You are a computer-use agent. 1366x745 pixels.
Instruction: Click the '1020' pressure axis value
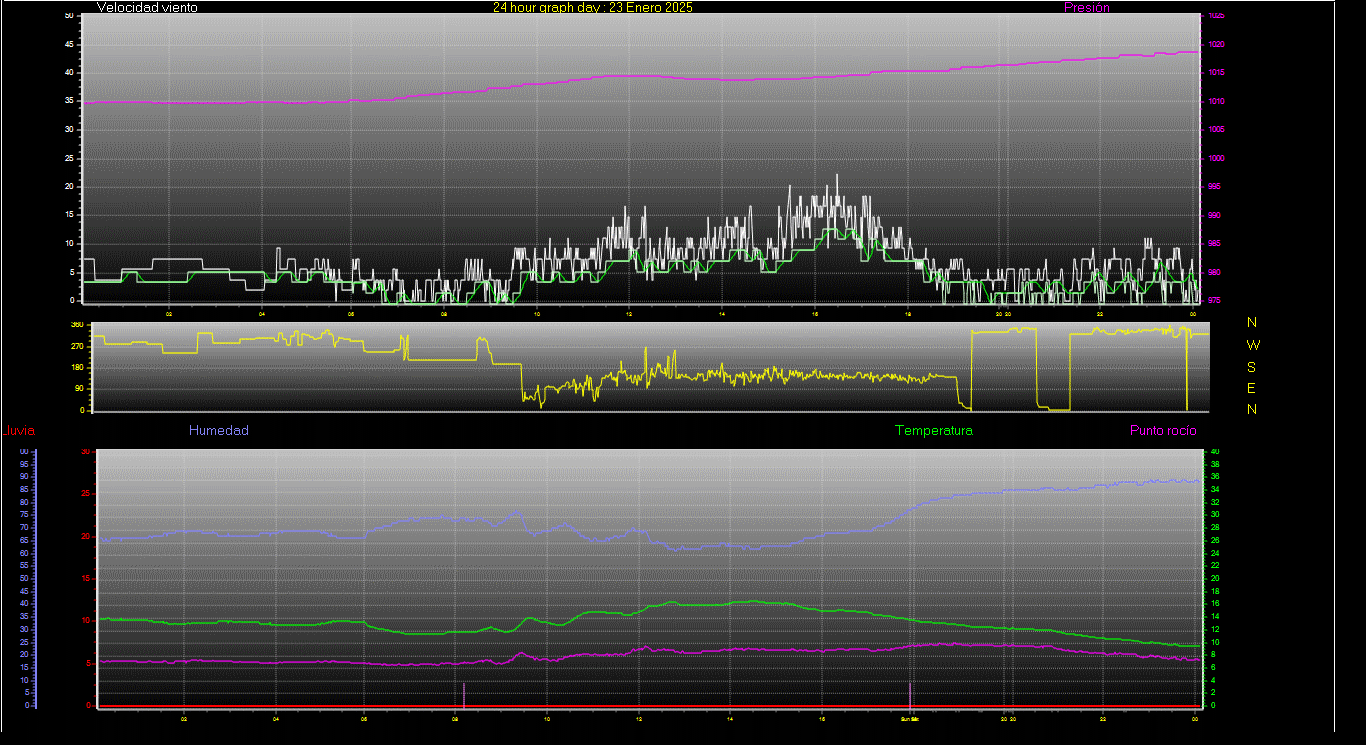(x=1215, y=45)
